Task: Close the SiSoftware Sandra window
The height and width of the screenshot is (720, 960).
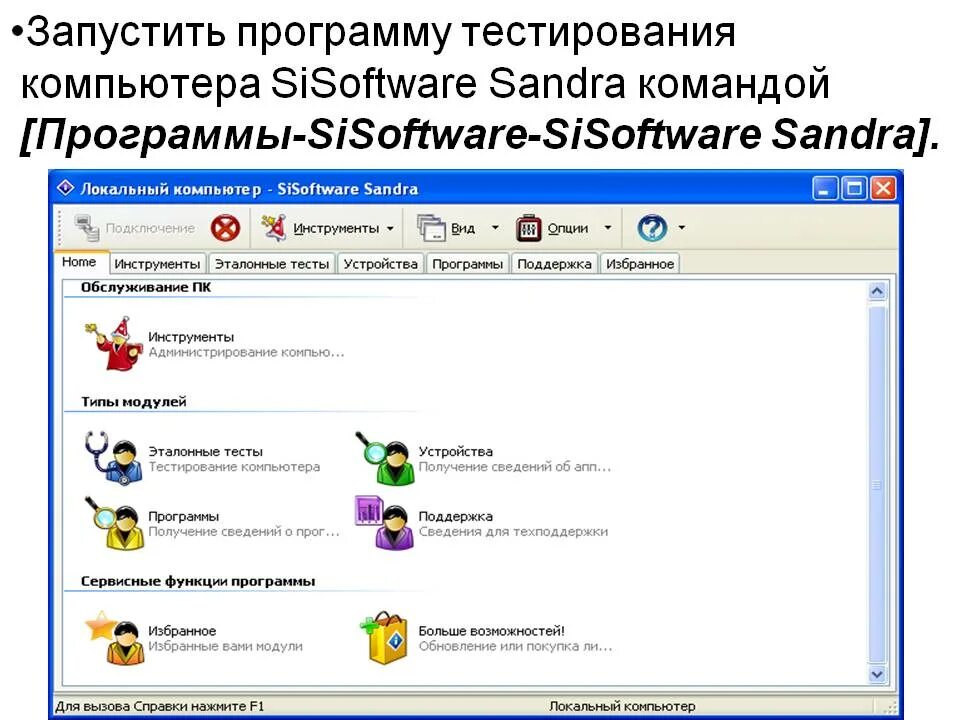Action: click(883, 189)
